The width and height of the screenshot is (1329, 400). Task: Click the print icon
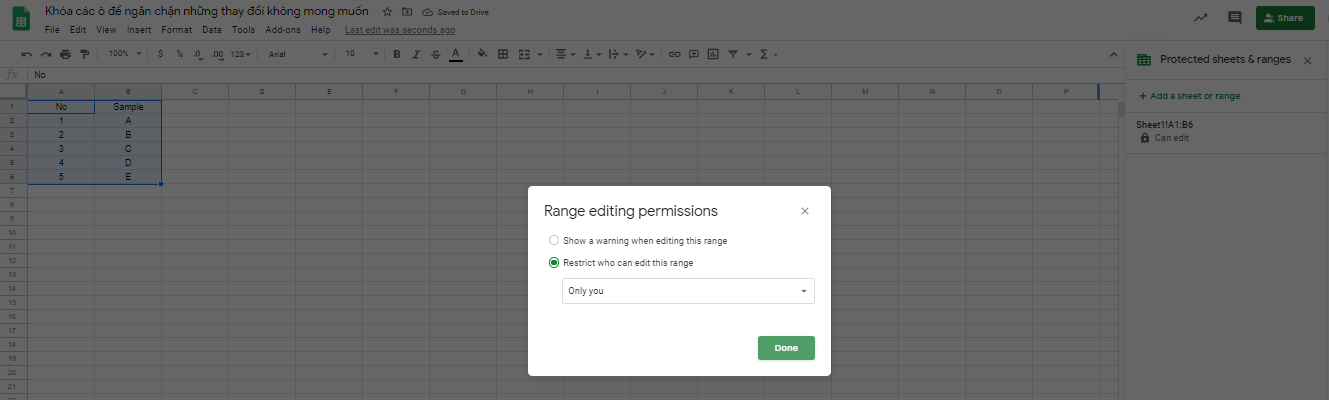tap(65, 54)
